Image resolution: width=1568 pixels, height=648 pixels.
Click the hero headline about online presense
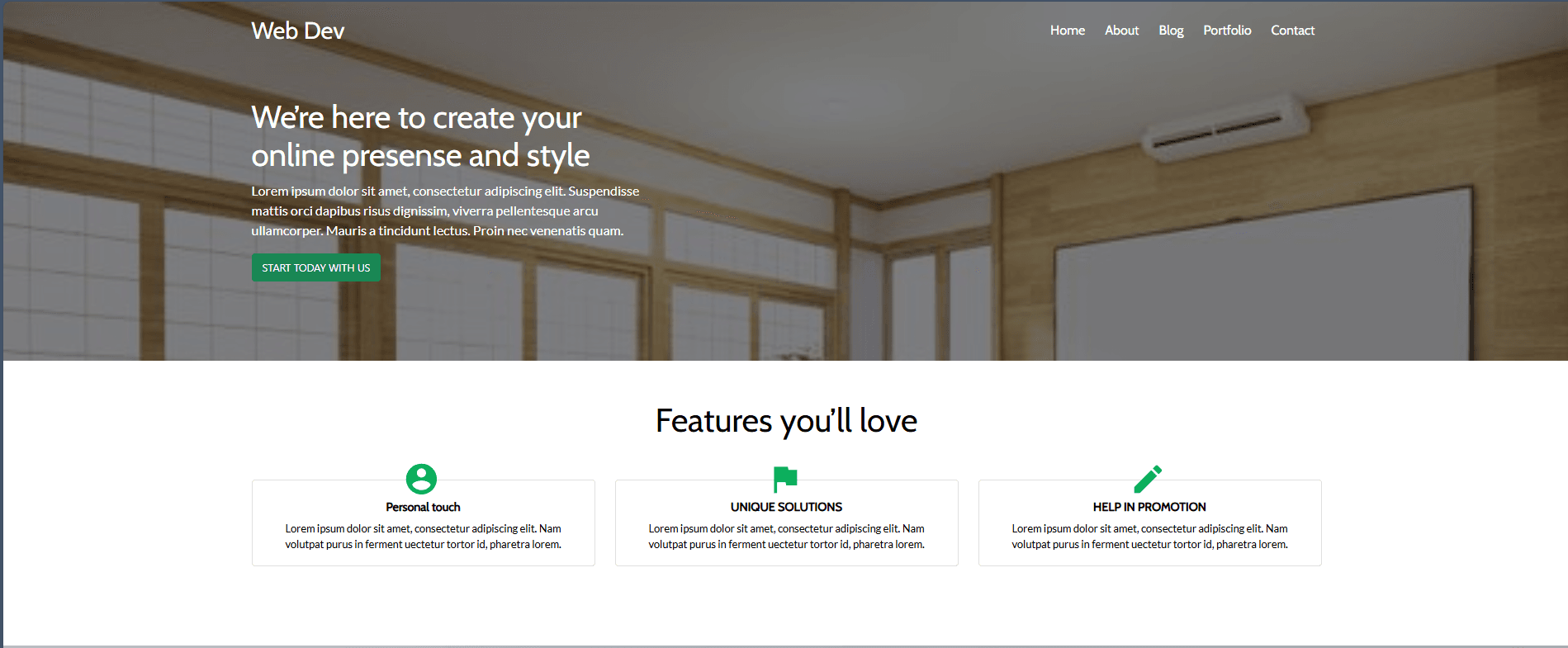coord(420,136)
